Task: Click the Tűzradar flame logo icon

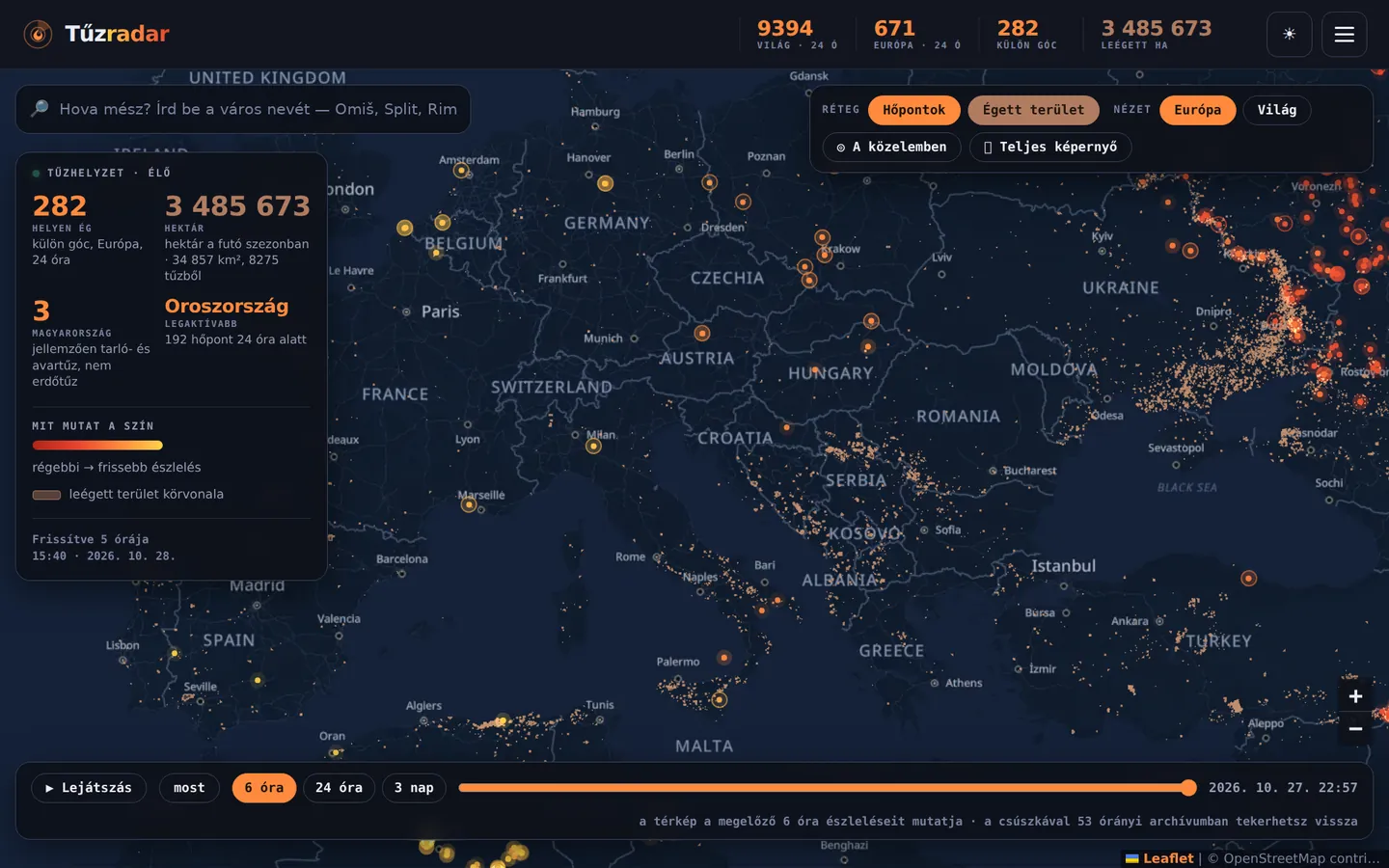Action: pos(38,35)
